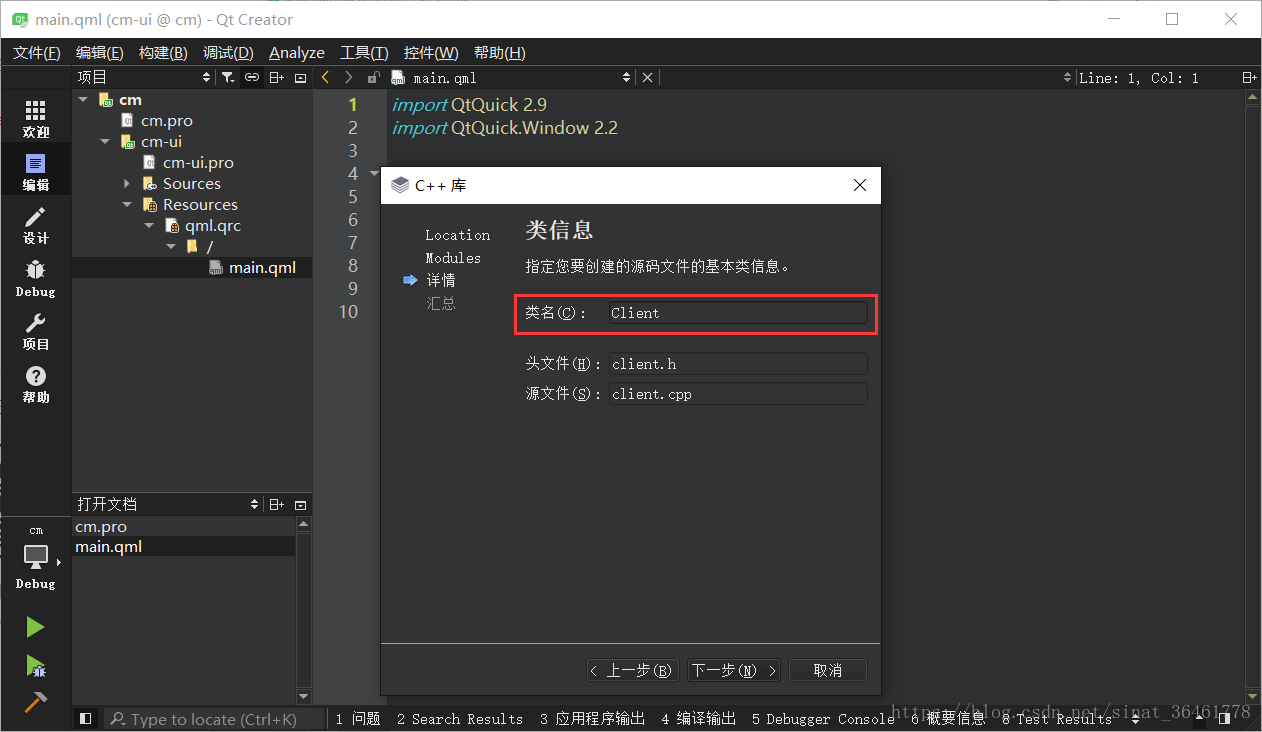Click 取消 to cancel the wizard

click(828, 670)
